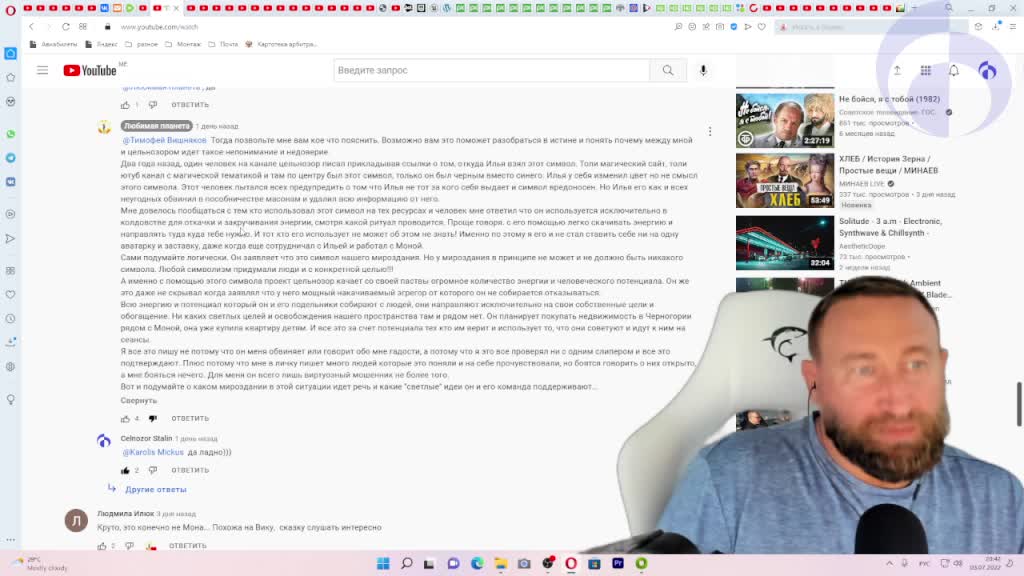
Task: Like the comment by Любимая планета
Action: (x=125, y=419)
